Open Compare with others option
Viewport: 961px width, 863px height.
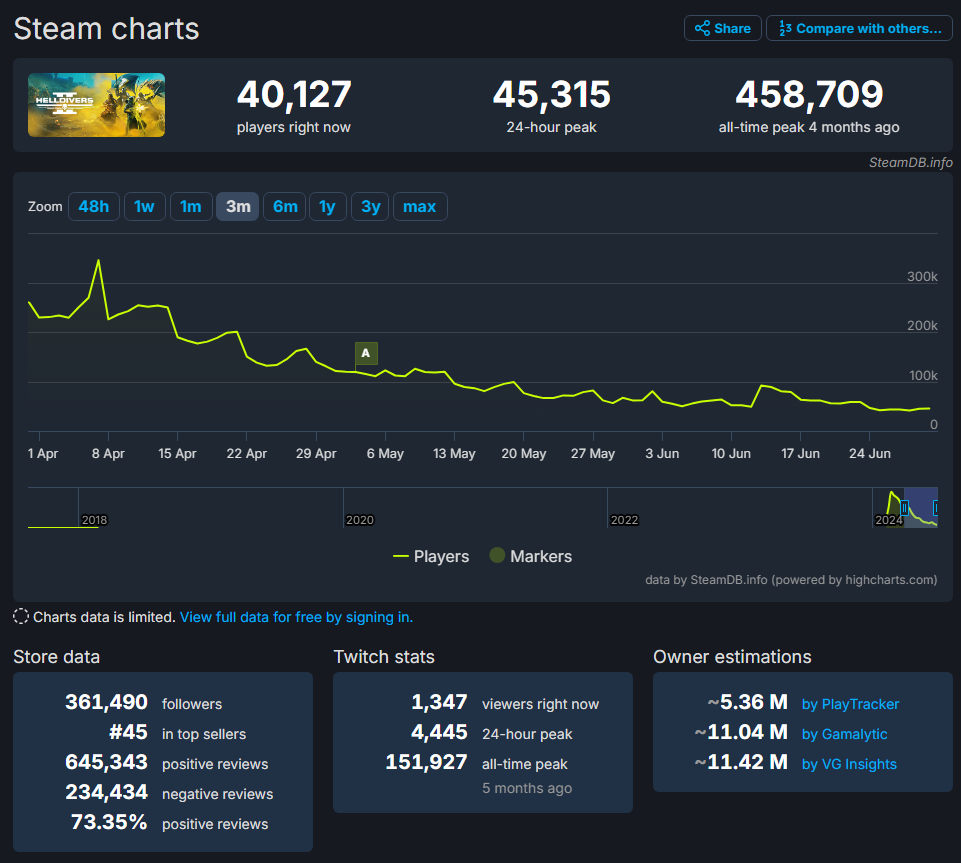click(x=859, y=28)
